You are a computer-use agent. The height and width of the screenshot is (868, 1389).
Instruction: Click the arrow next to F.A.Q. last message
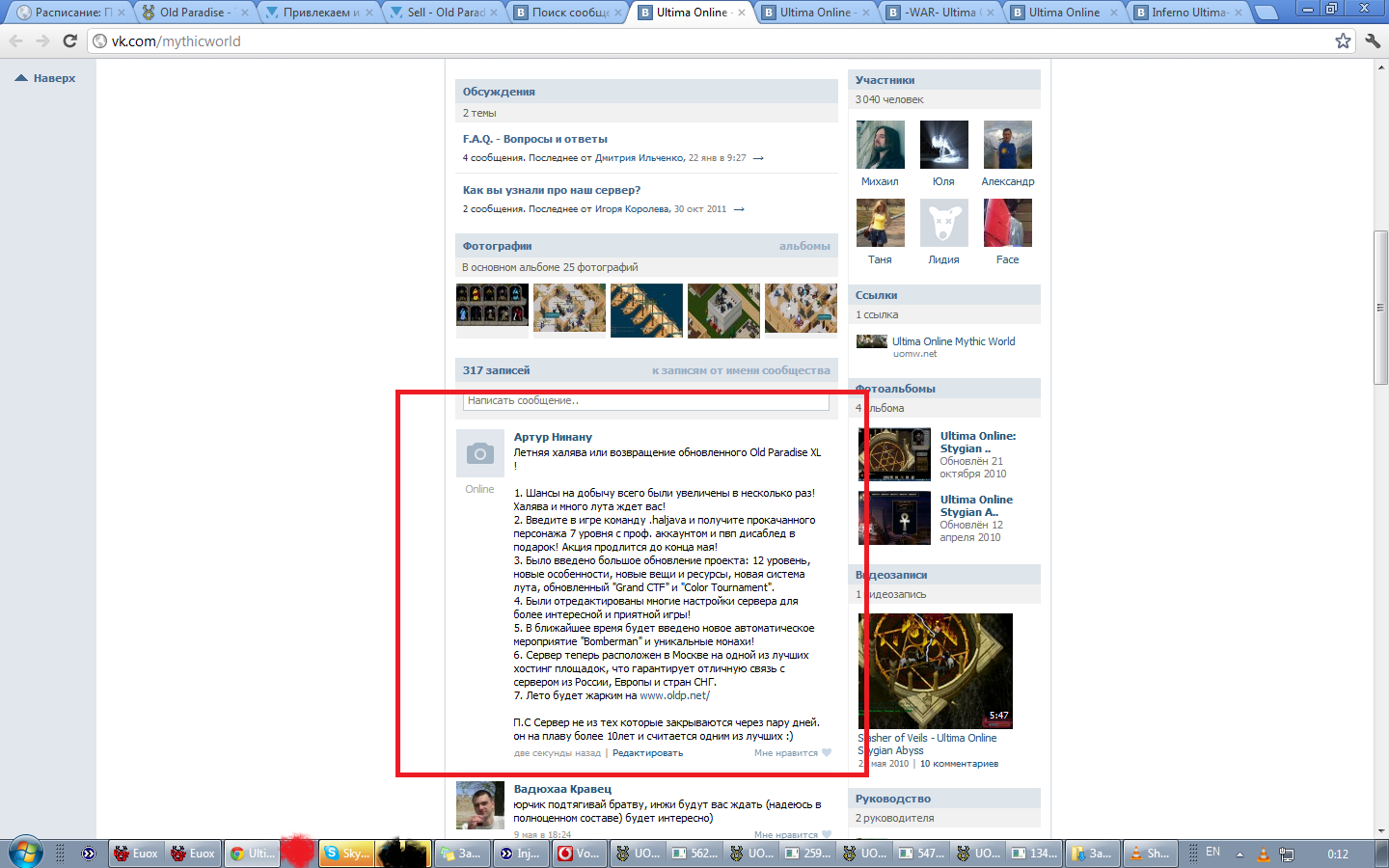click(x=758, y=158)
